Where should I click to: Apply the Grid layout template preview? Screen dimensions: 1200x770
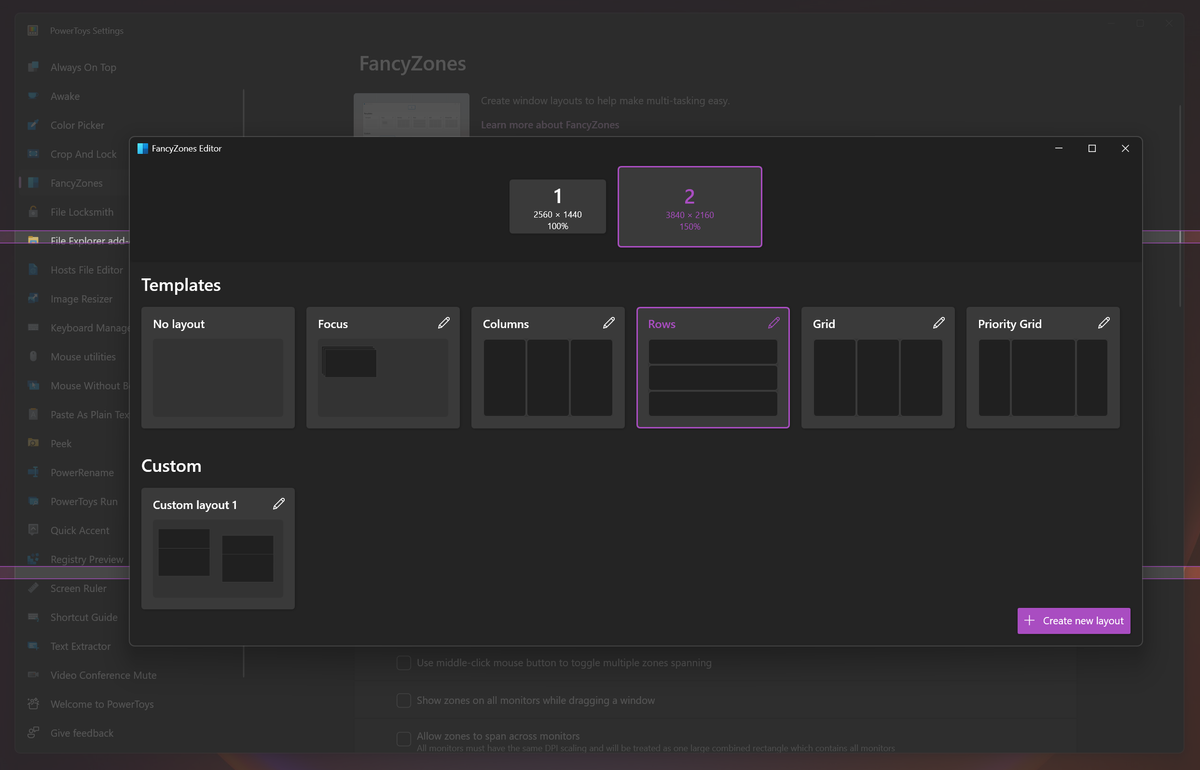pyautogui.click(x=878, y=378)
